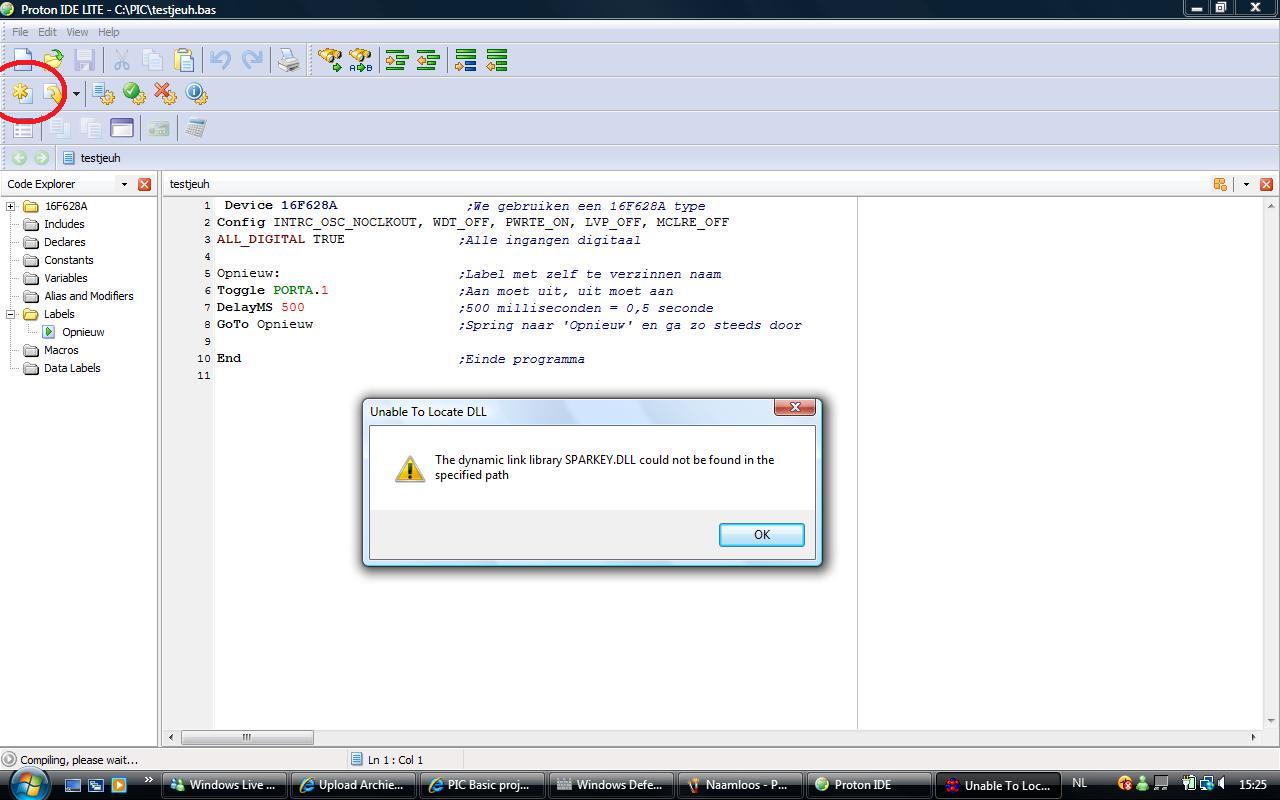Redo edit toolbar icon
The height and width of the screenshot is (800, 1280).
[x=252, y=61]
